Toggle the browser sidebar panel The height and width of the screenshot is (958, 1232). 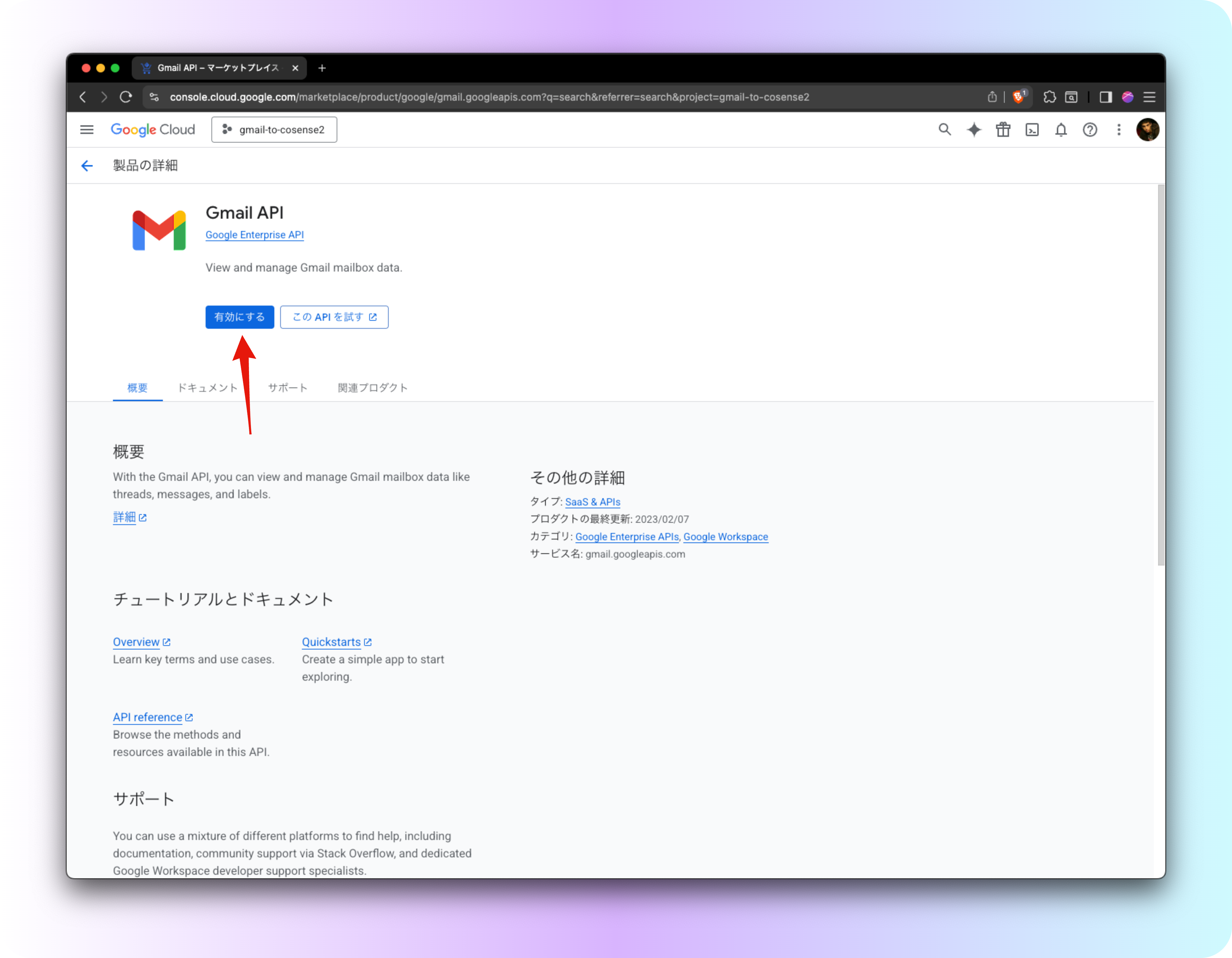(x=1106, y=97)
